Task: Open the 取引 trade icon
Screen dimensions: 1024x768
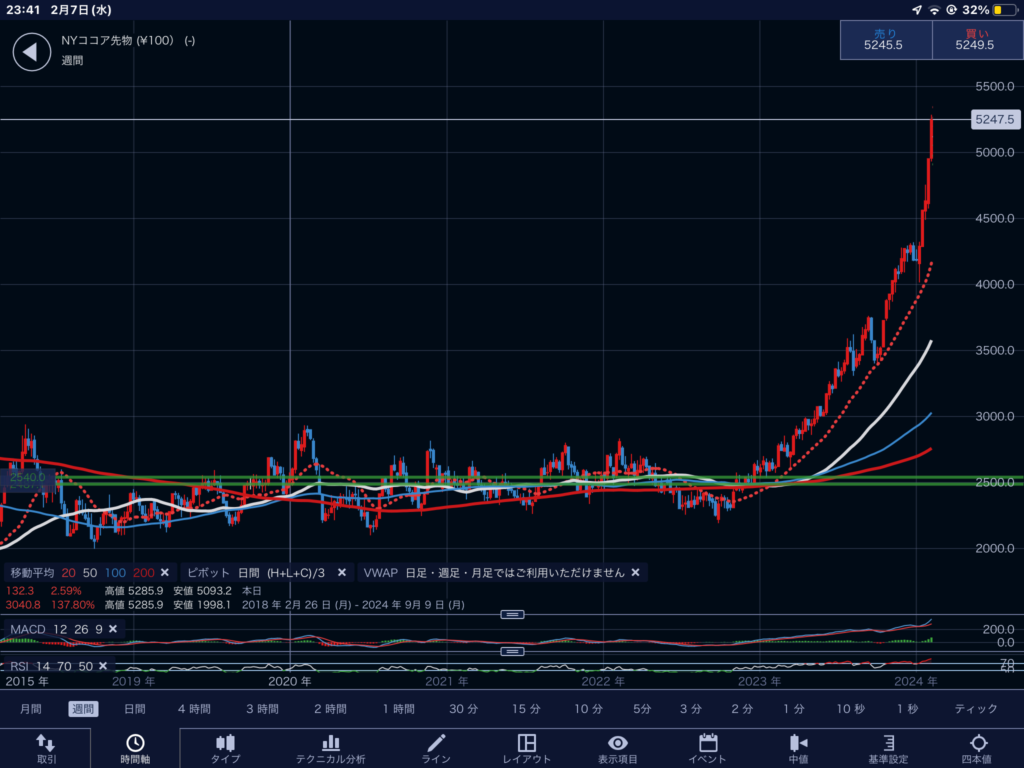Action: pos(46,743)
